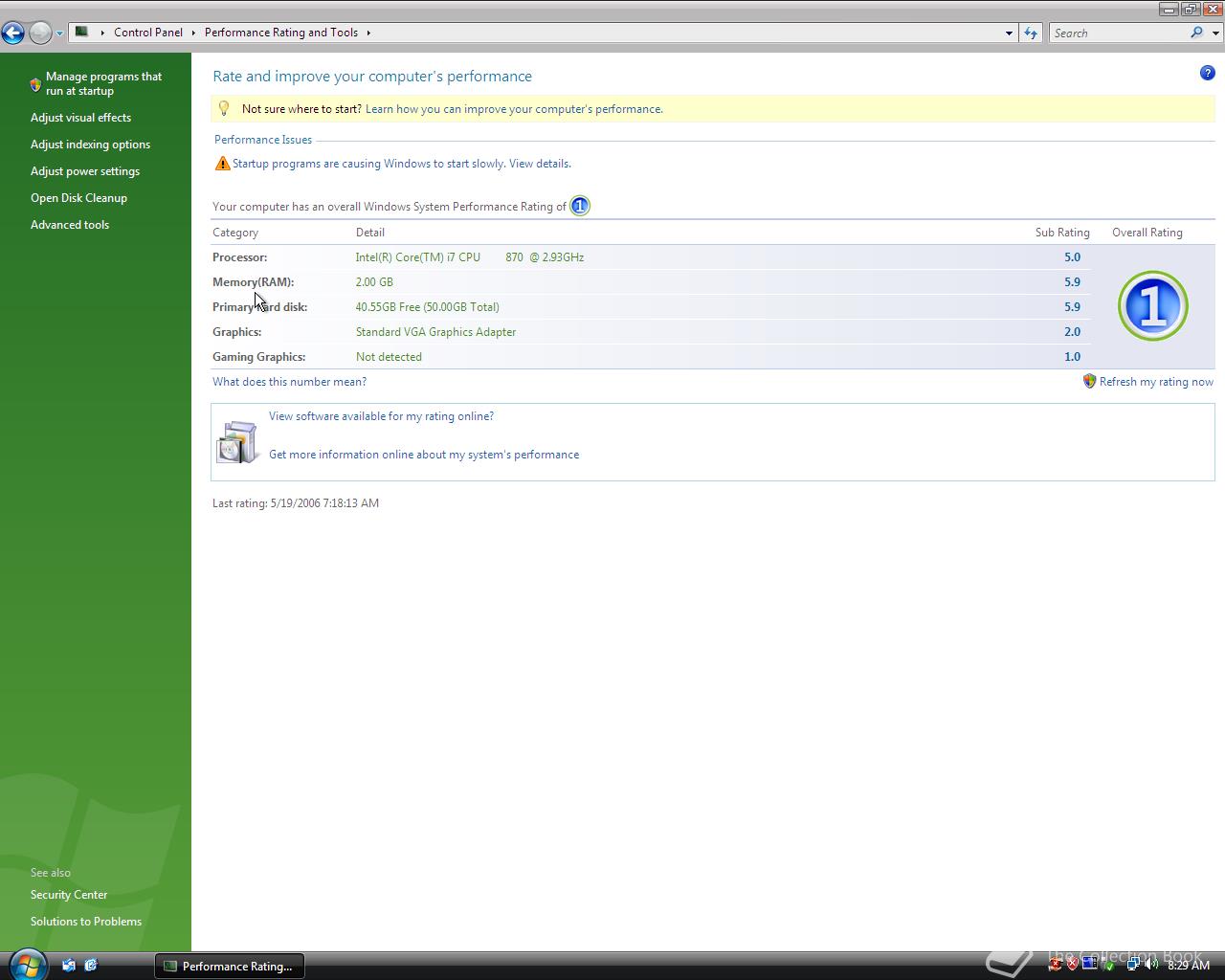This screenshot has height=980, width=1225.
Task: Open Adjust power settings
Action: pos(85,171)
